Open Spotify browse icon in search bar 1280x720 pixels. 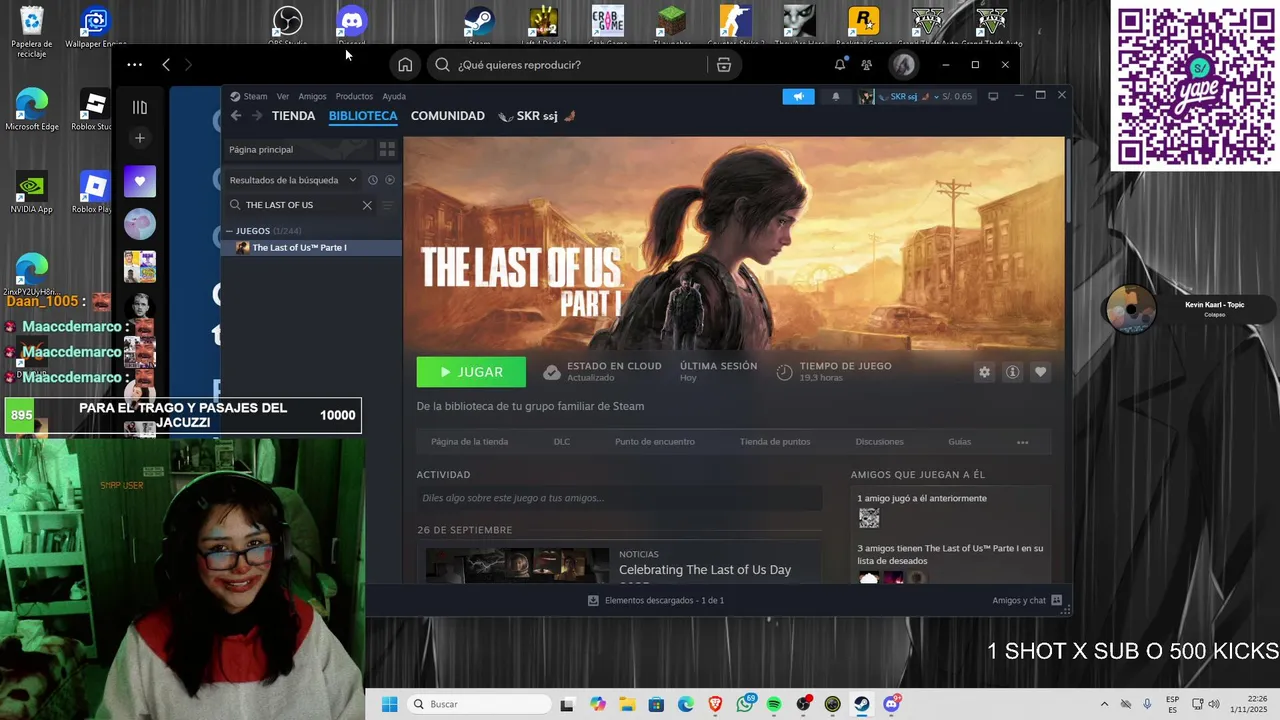point(724,65)
